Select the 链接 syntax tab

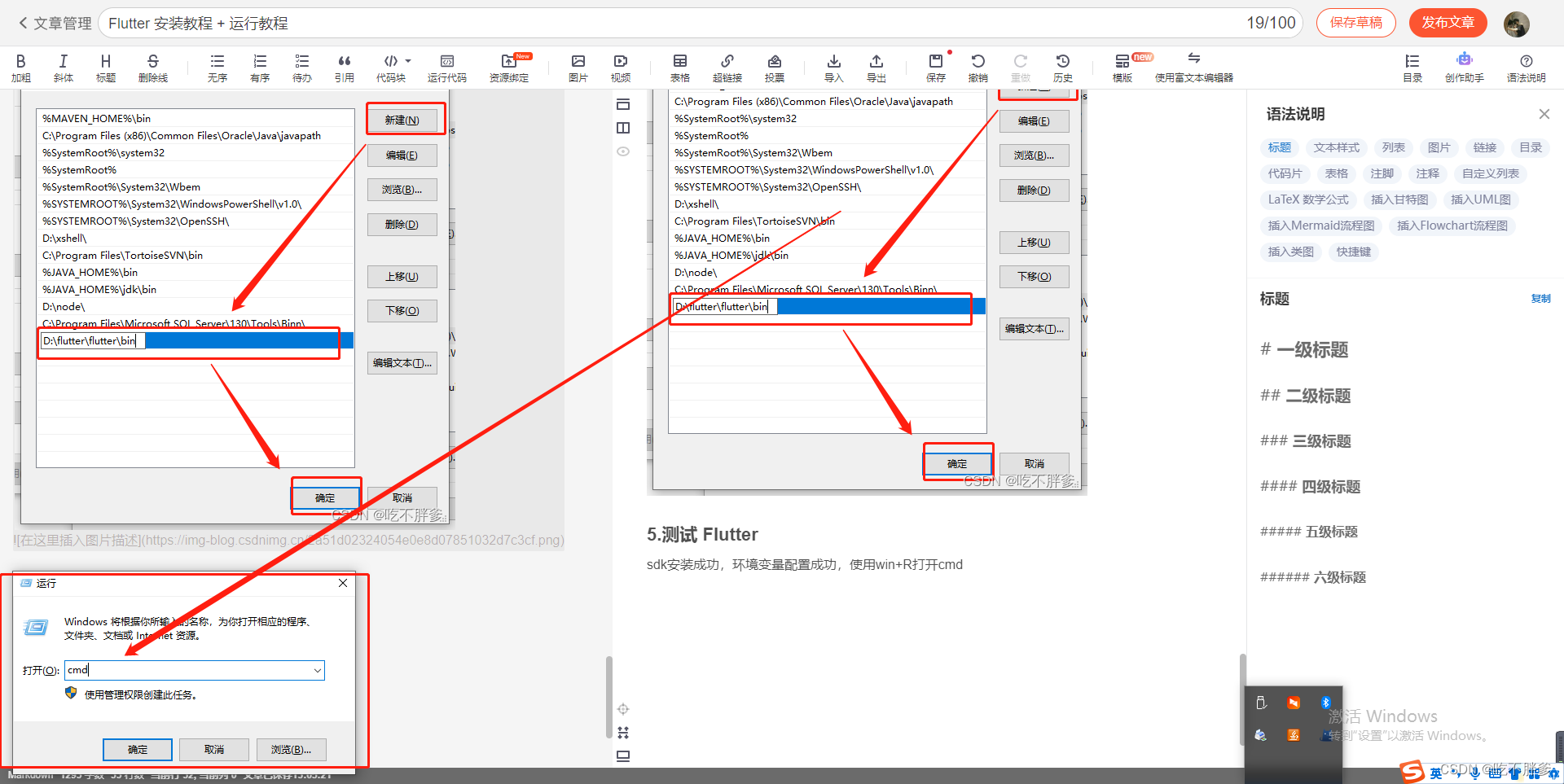[1485, 147]
